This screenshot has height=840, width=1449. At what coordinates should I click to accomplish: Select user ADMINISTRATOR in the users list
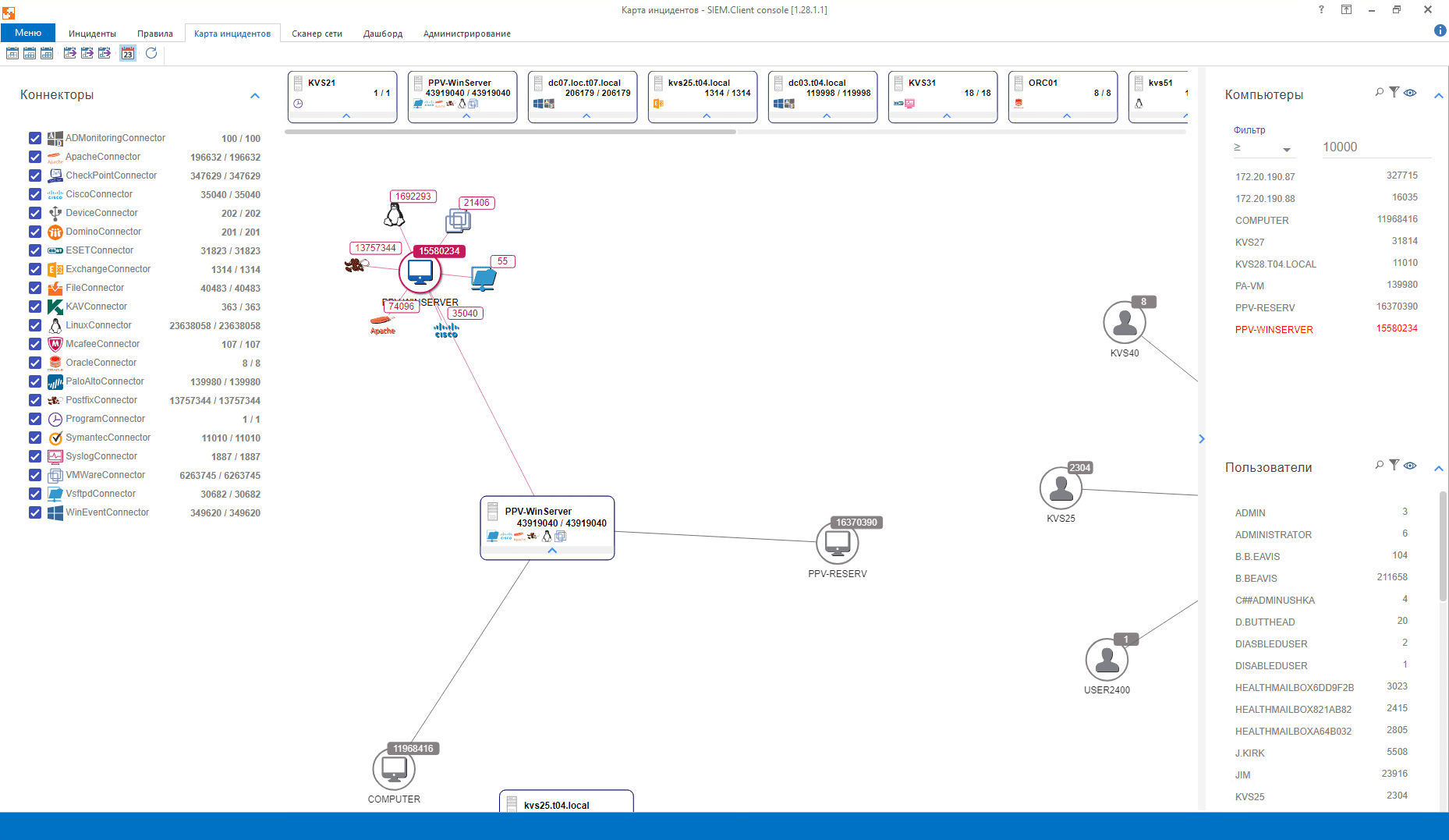(1322, 534)
